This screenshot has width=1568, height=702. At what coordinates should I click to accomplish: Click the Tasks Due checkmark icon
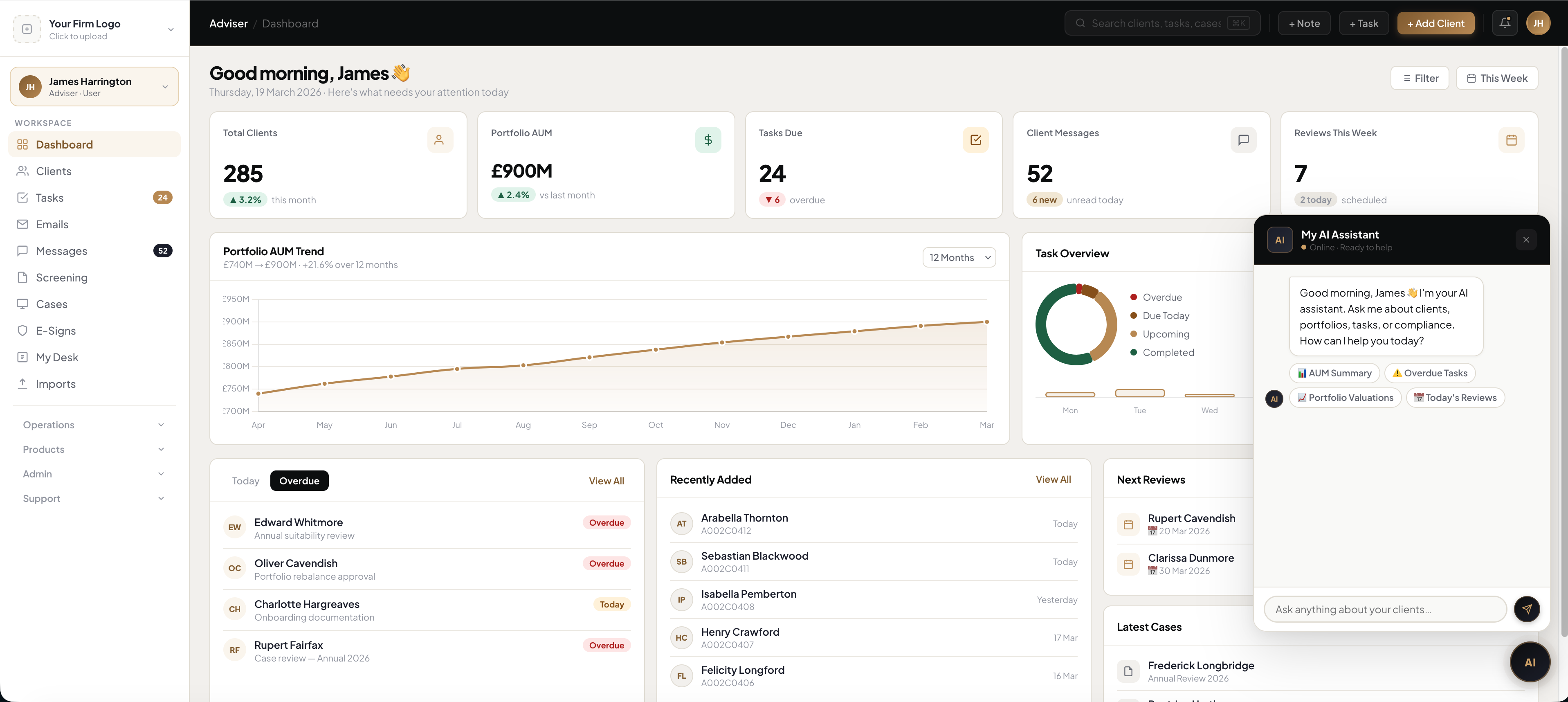(x=975, y=140)
